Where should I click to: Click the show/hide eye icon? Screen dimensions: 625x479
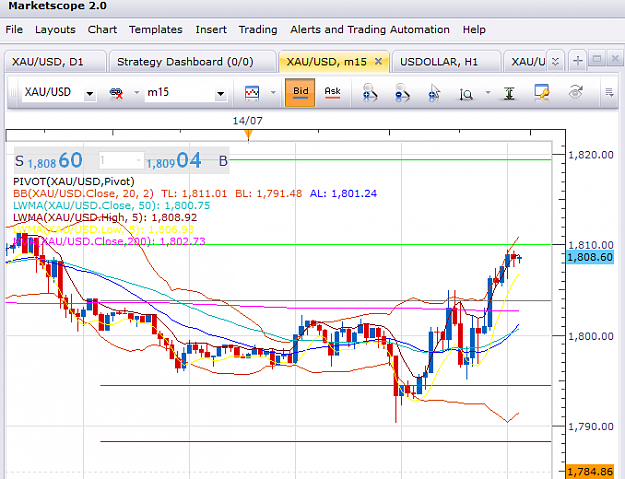coord(576,92)
